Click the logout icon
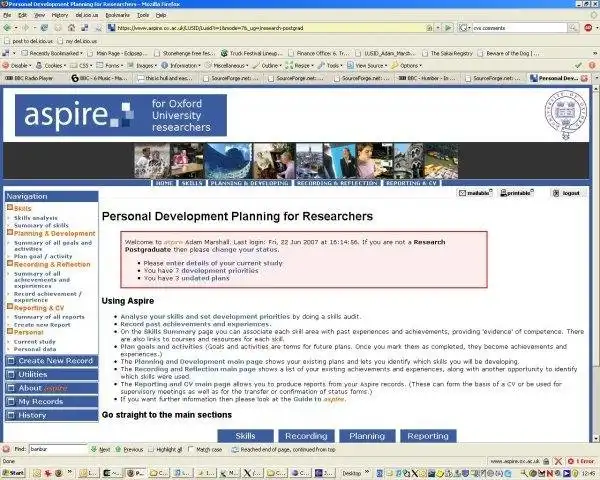Viewport: 600px width, 480px height. [556, 193]
